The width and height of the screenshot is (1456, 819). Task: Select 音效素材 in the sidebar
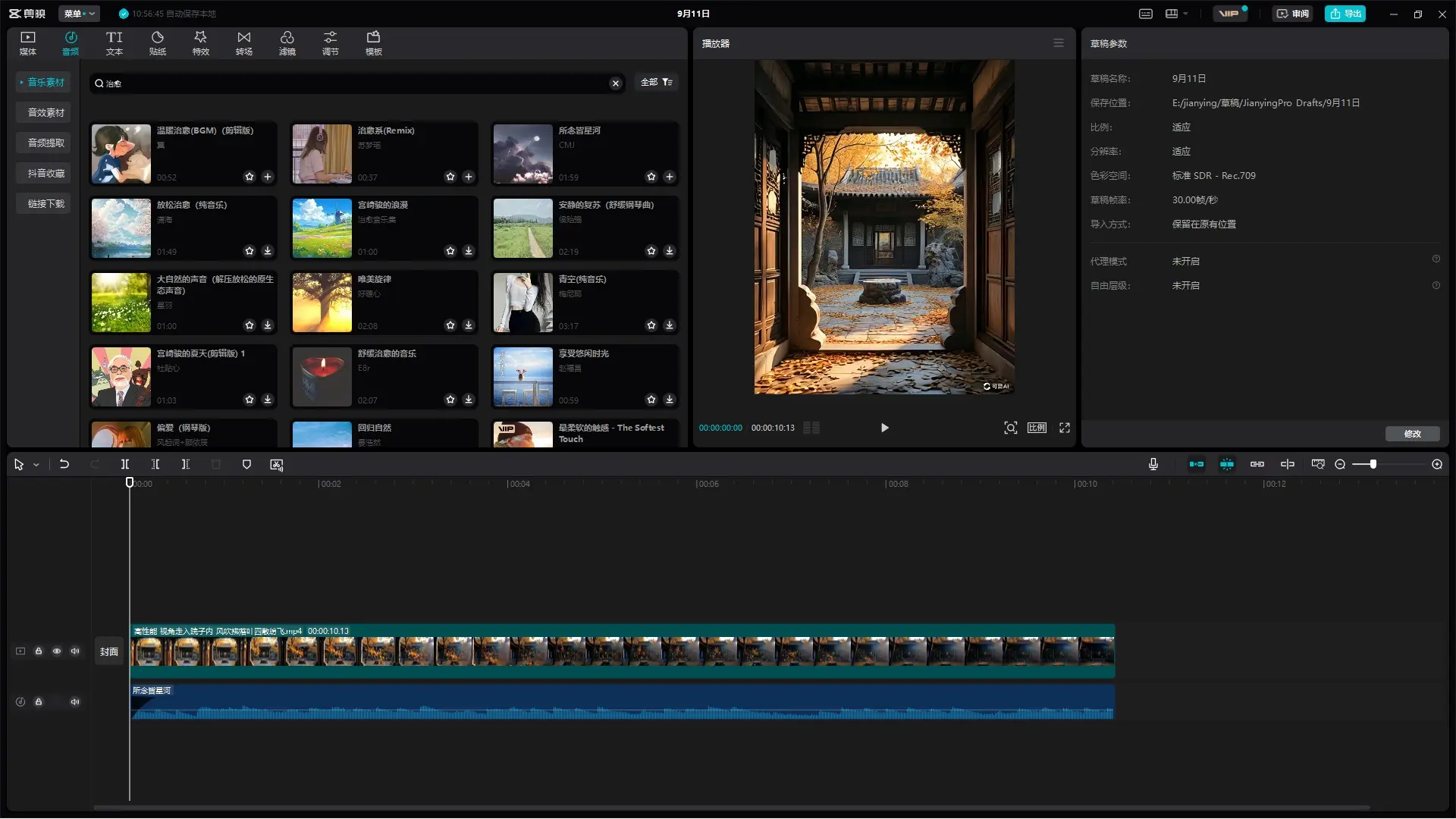(43, 112)
